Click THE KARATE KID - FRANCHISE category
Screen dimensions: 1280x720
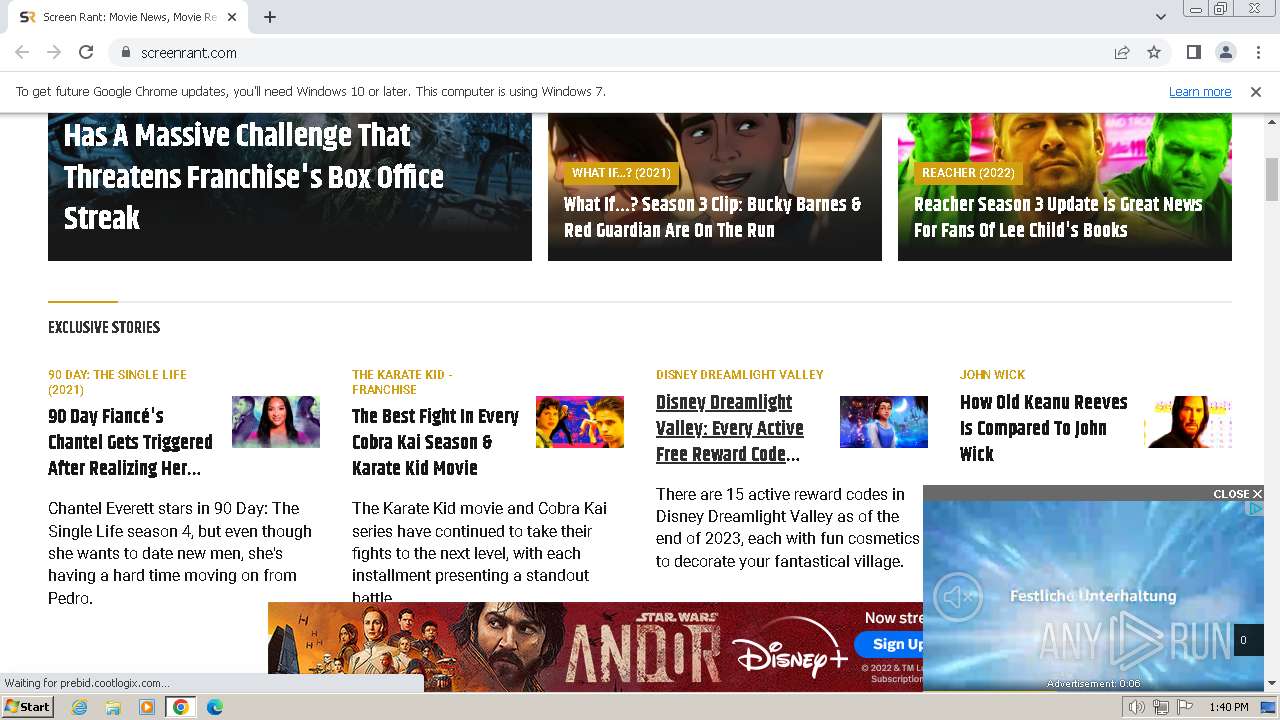point(402,382)
